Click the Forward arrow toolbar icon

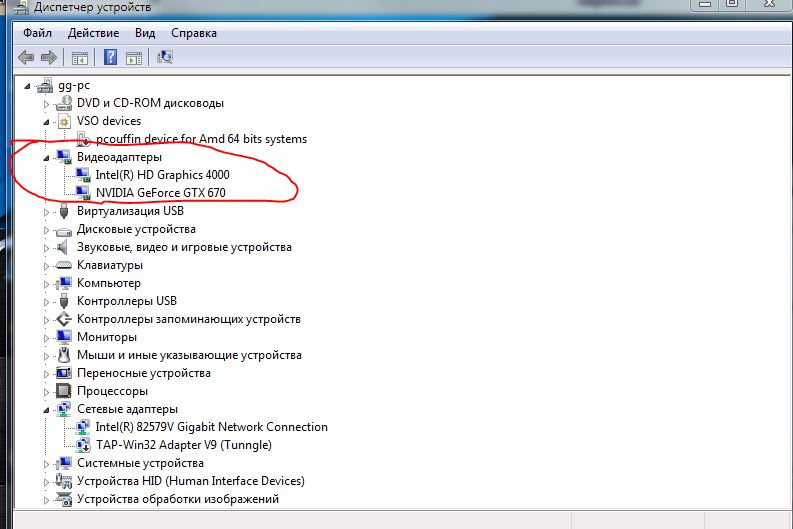(47, 57)
